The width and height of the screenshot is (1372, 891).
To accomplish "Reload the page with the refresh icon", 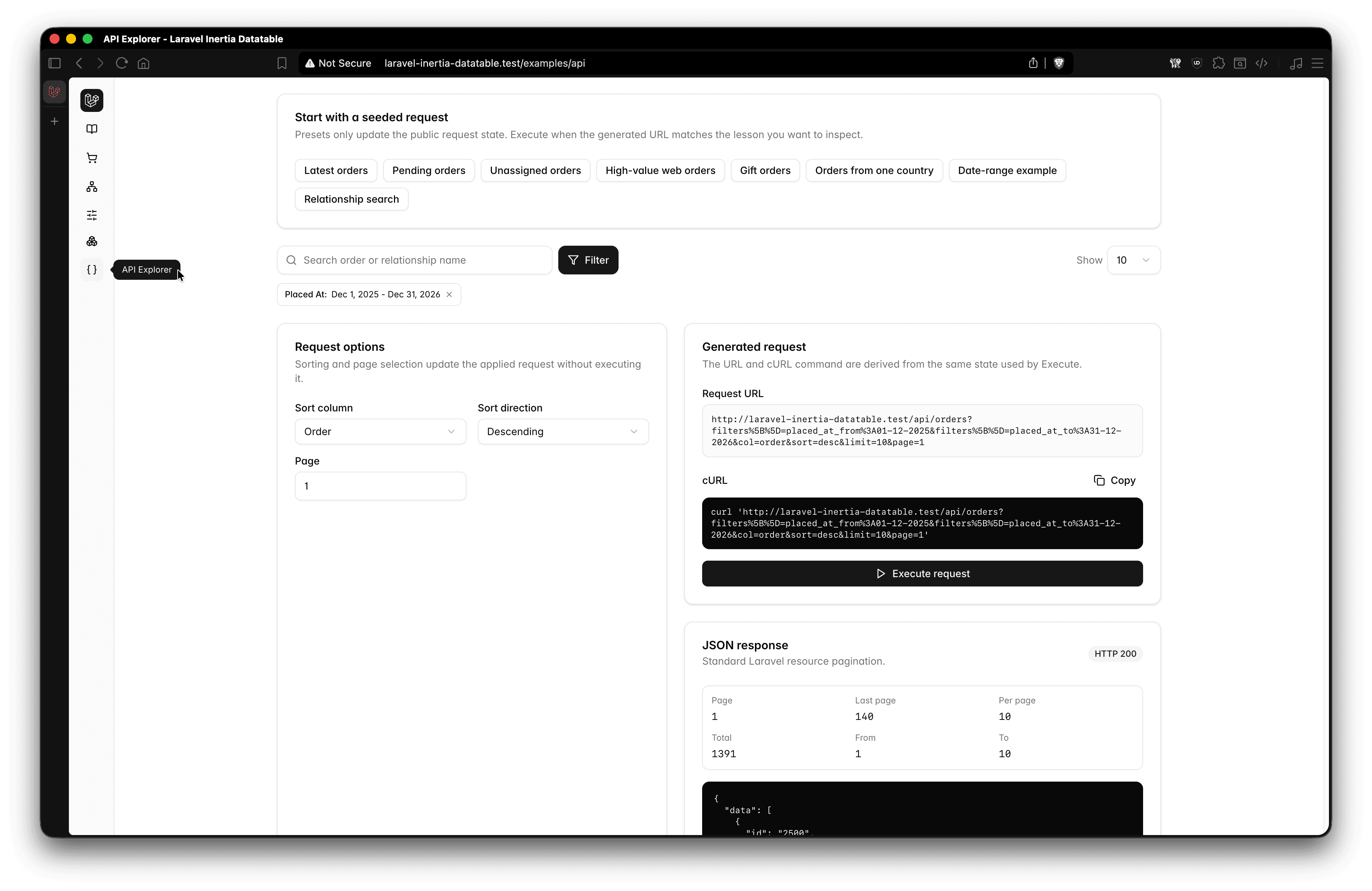I will [122, 63].
